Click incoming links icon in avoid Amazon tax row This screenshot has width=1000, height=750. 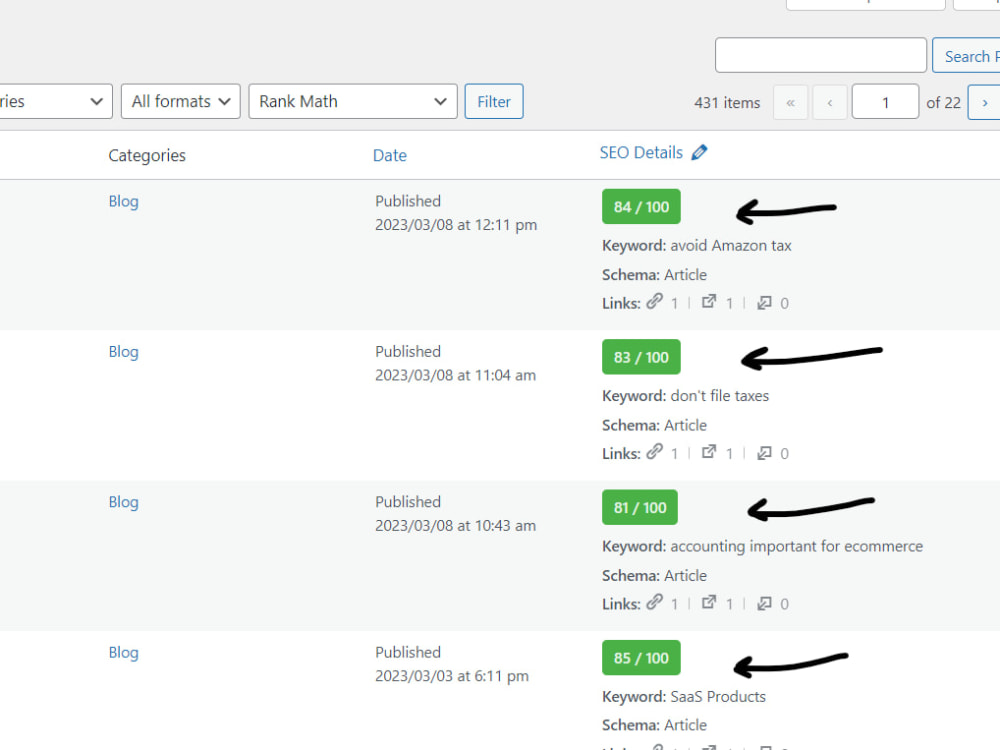click(764, 302)
